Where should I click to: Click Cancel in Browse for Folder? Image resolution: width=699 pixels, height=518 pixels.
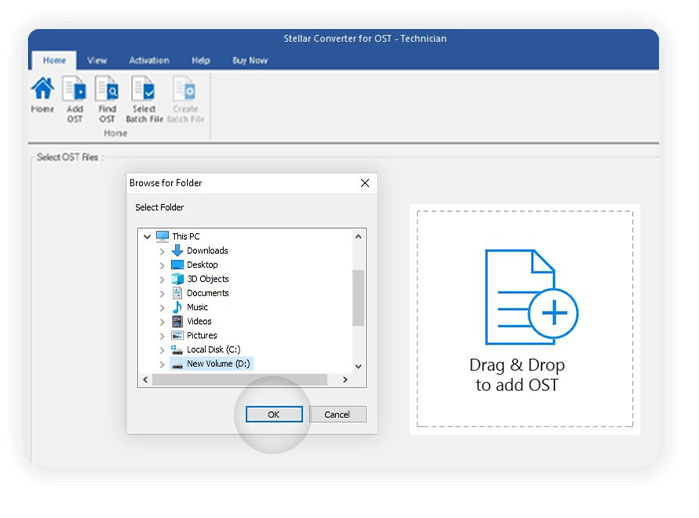coord(337,414)
